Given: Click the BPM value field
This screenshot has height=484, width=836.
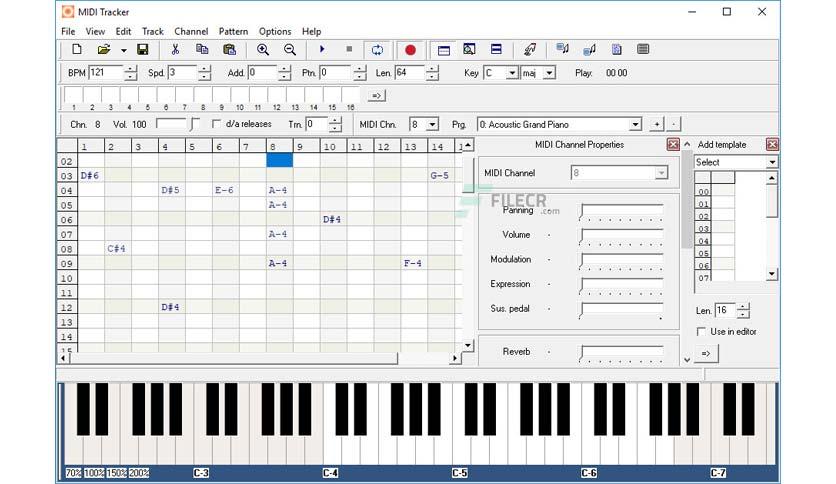Looking at the screenshot, I should click(x=106, y=72).
